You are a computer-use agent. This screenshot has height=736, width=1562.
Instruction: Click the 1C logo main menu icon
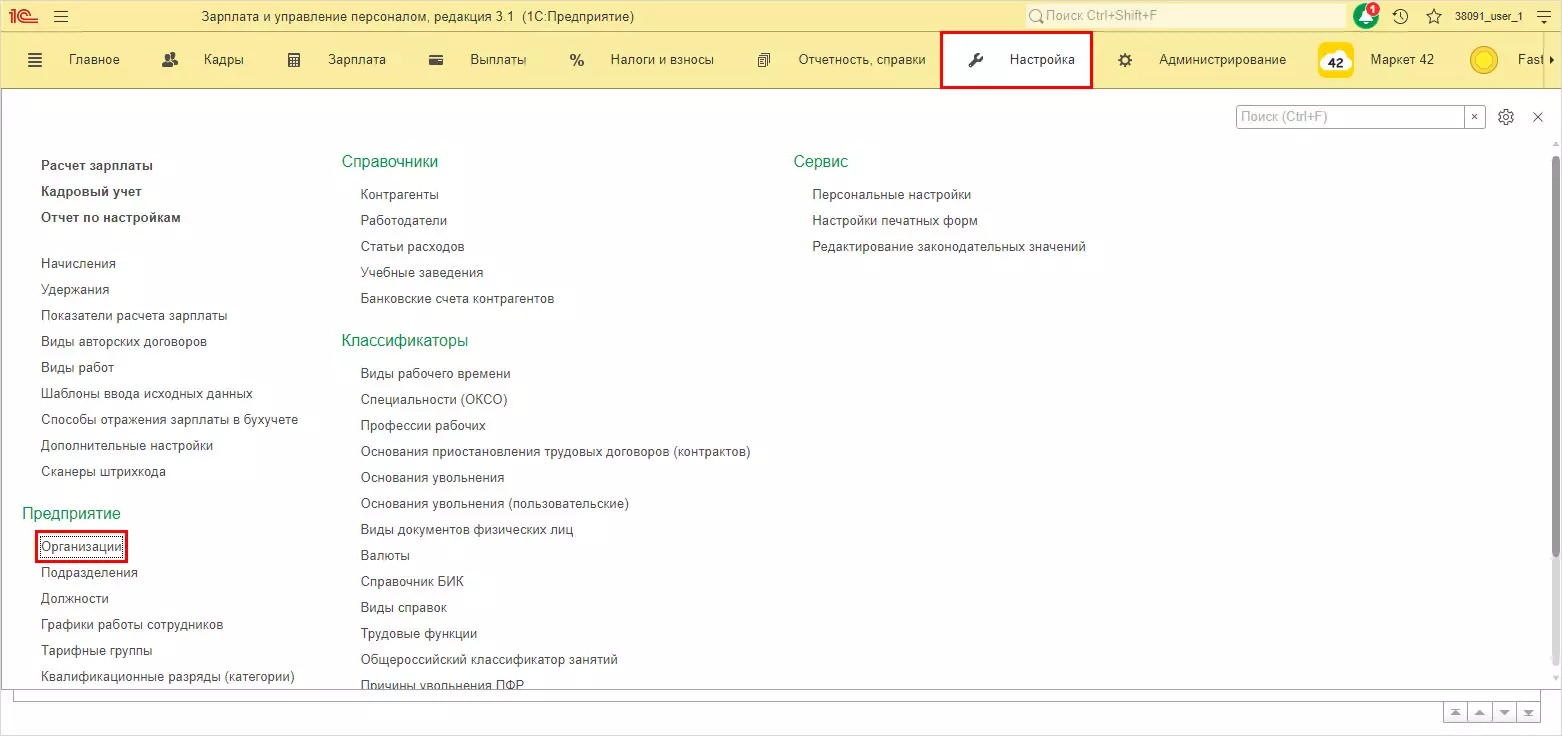pyautogui.click(x=24, y=17)
